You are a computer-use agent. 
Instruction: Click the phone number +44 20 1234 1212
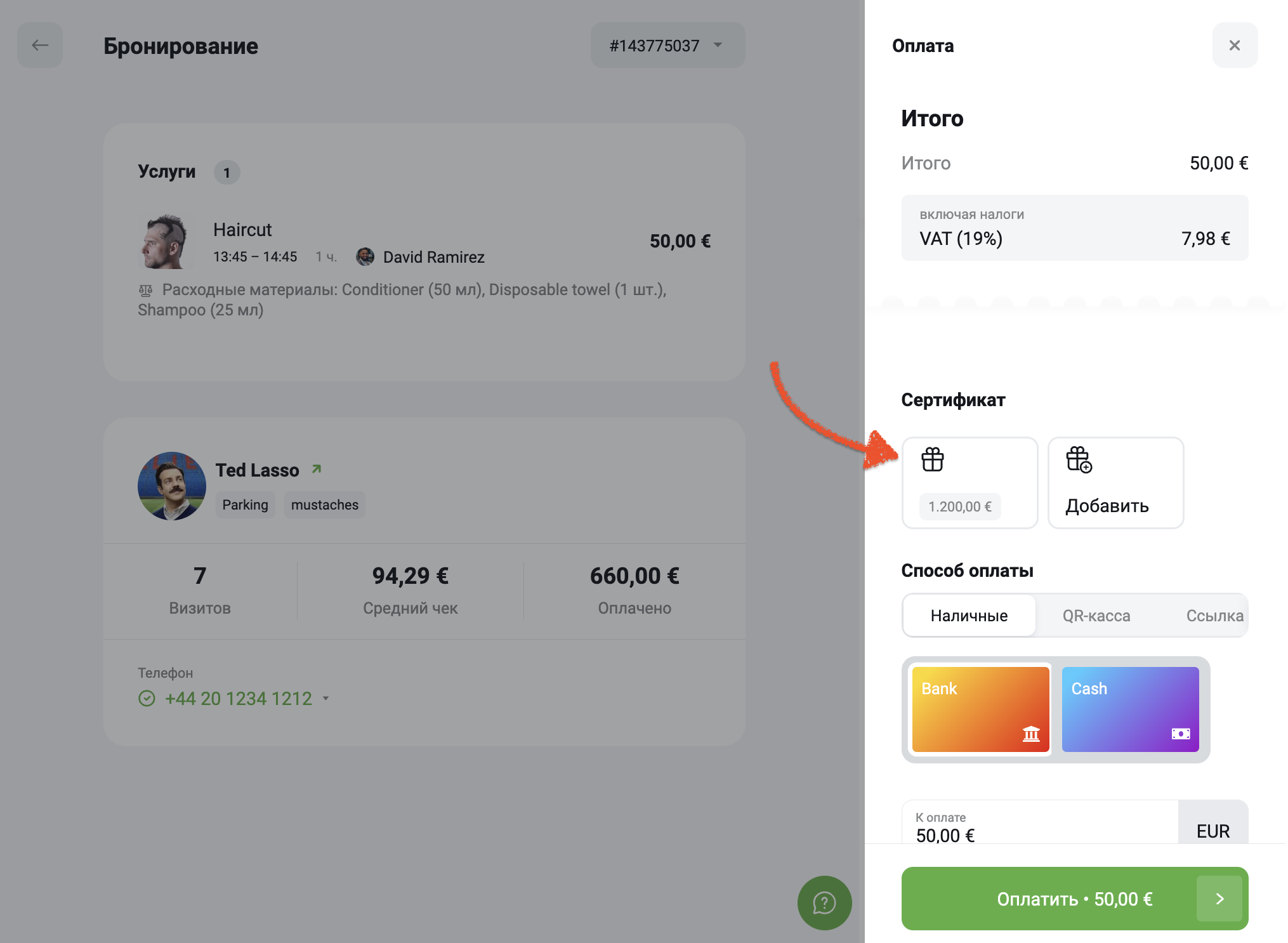pyautogui.click(x=239, y=699)
